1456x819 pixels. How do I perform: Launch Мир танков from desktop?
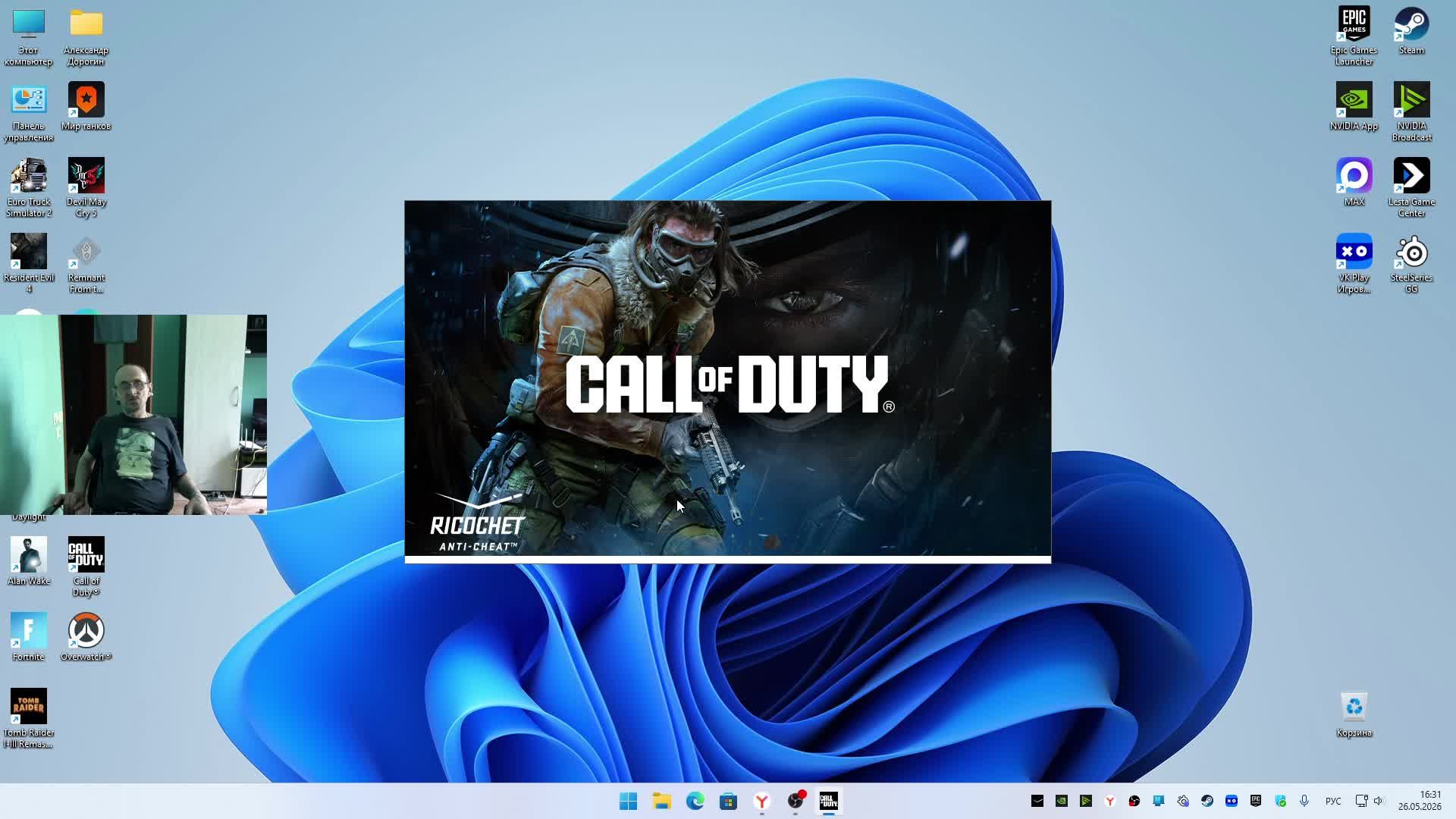[x=86, y=107]
